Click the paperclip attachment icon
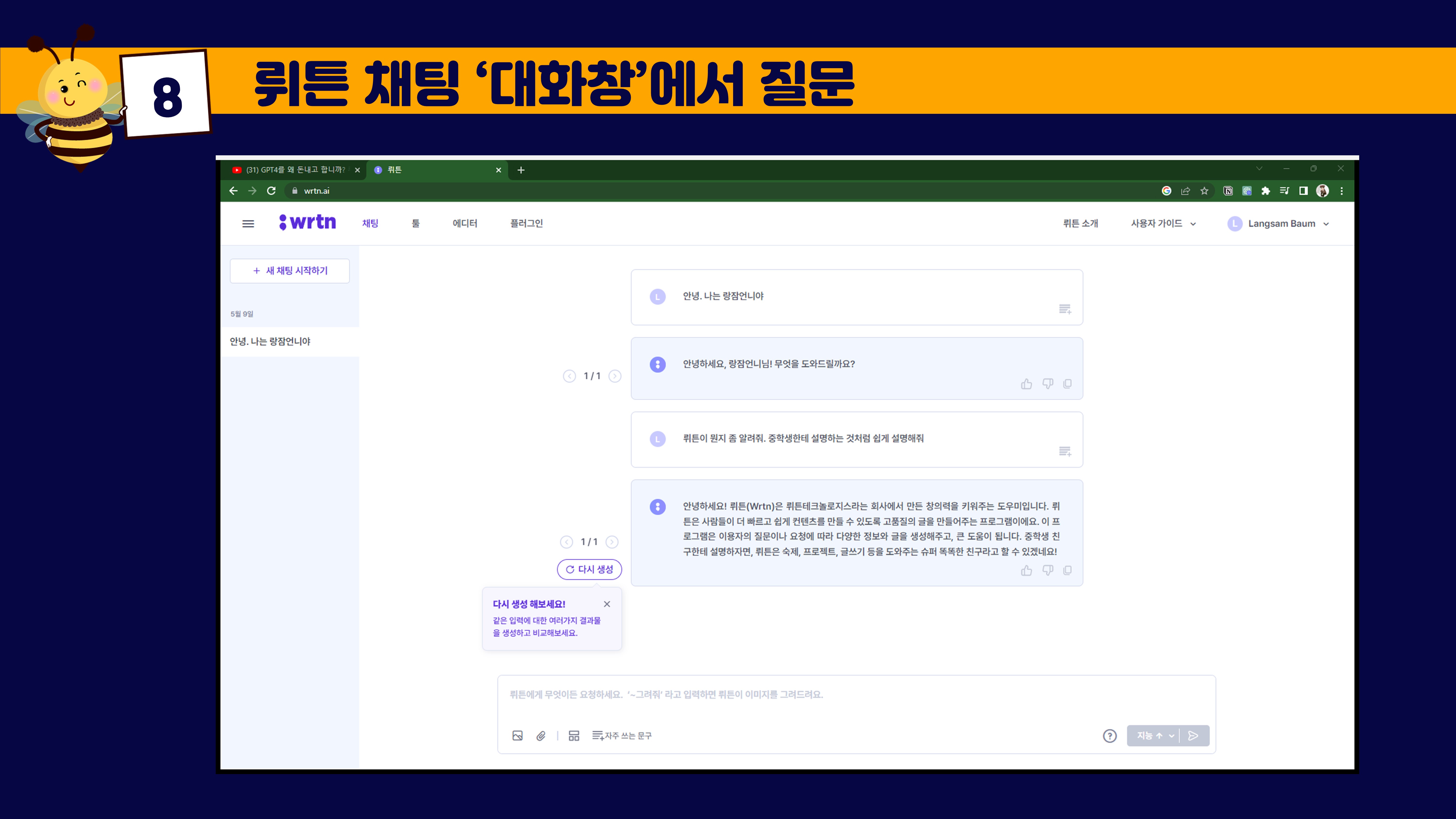The width and height of the screenshot is (1456, 819). click(x=541, y=735)
